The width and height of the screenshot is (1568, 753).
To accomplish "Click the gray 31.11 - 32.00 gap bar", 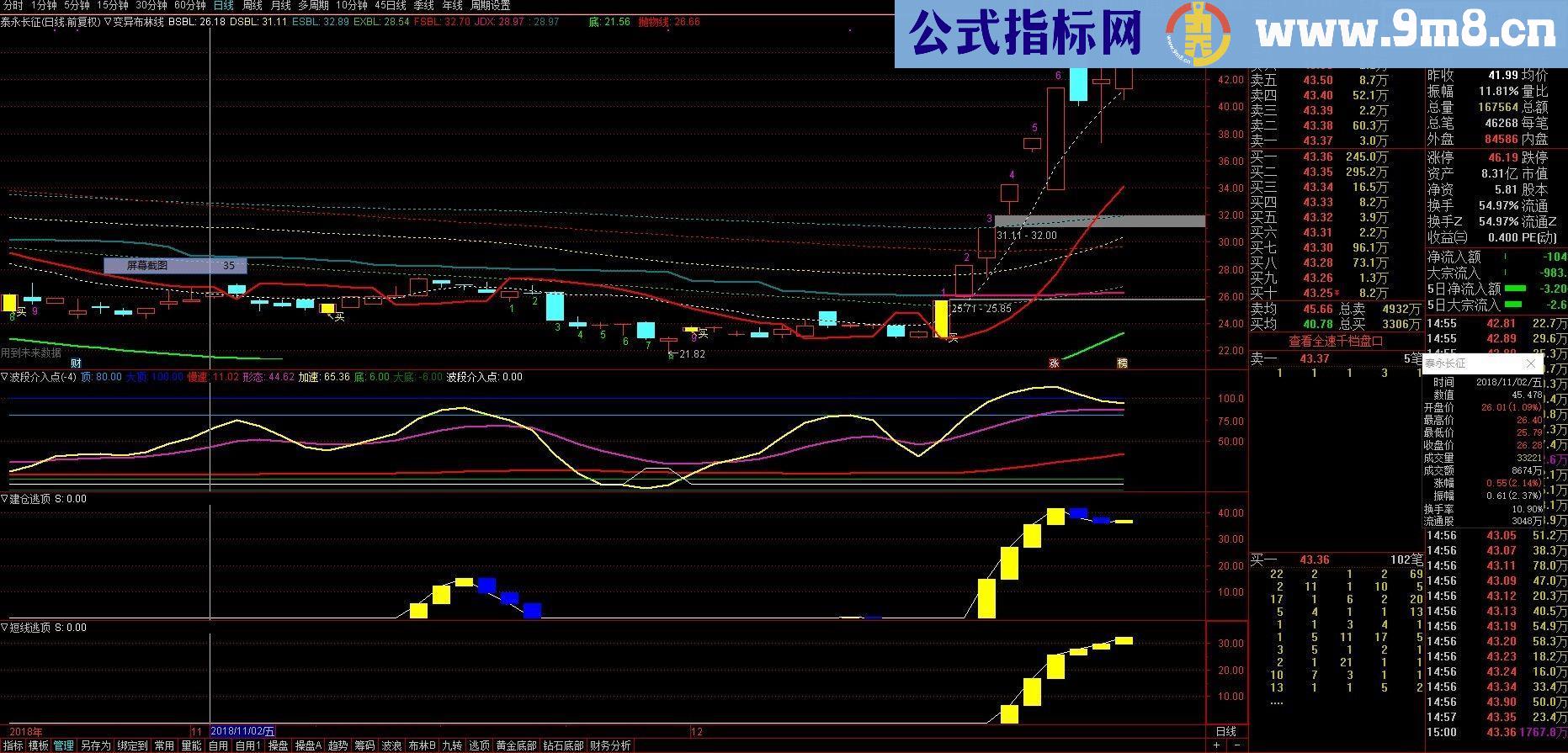I will 1099,221.
